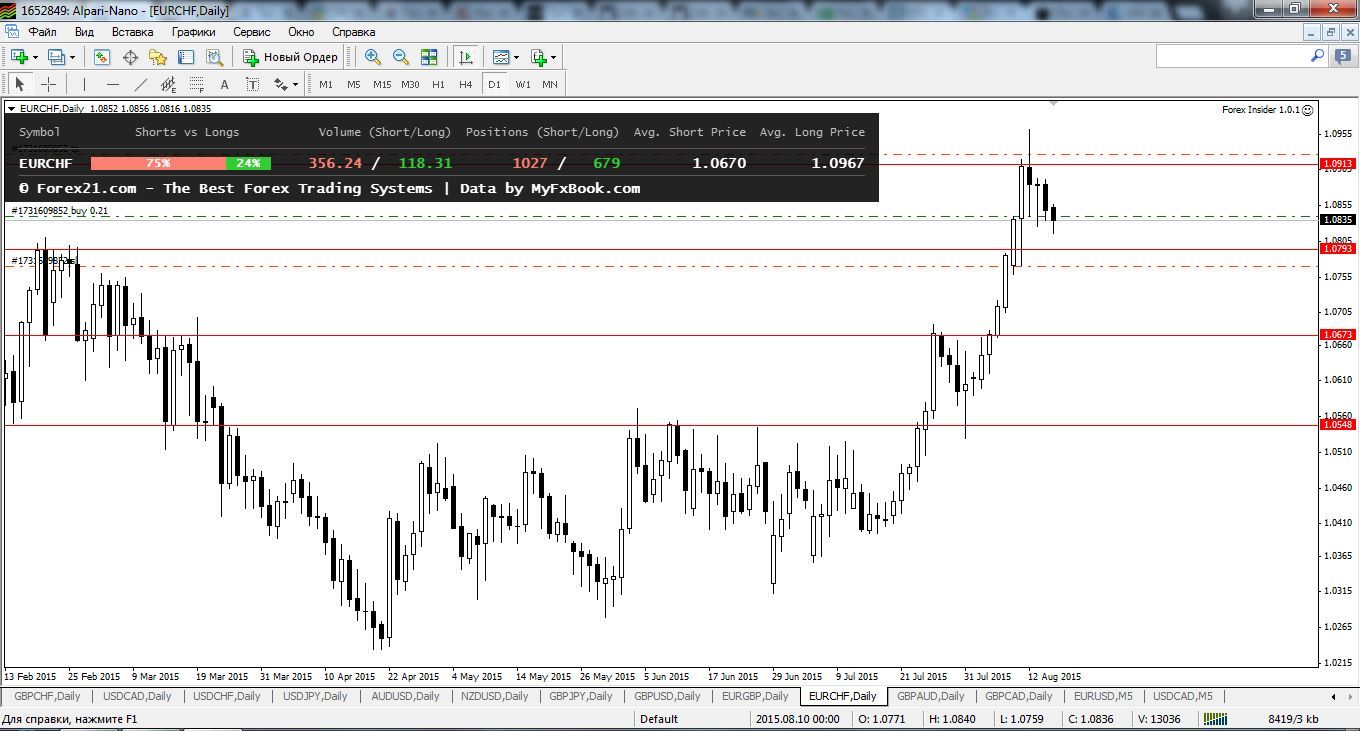The image size is (1360, 731).
Task: Toggle chart Auto Scroll button
Action: click(x=465, y=57)
